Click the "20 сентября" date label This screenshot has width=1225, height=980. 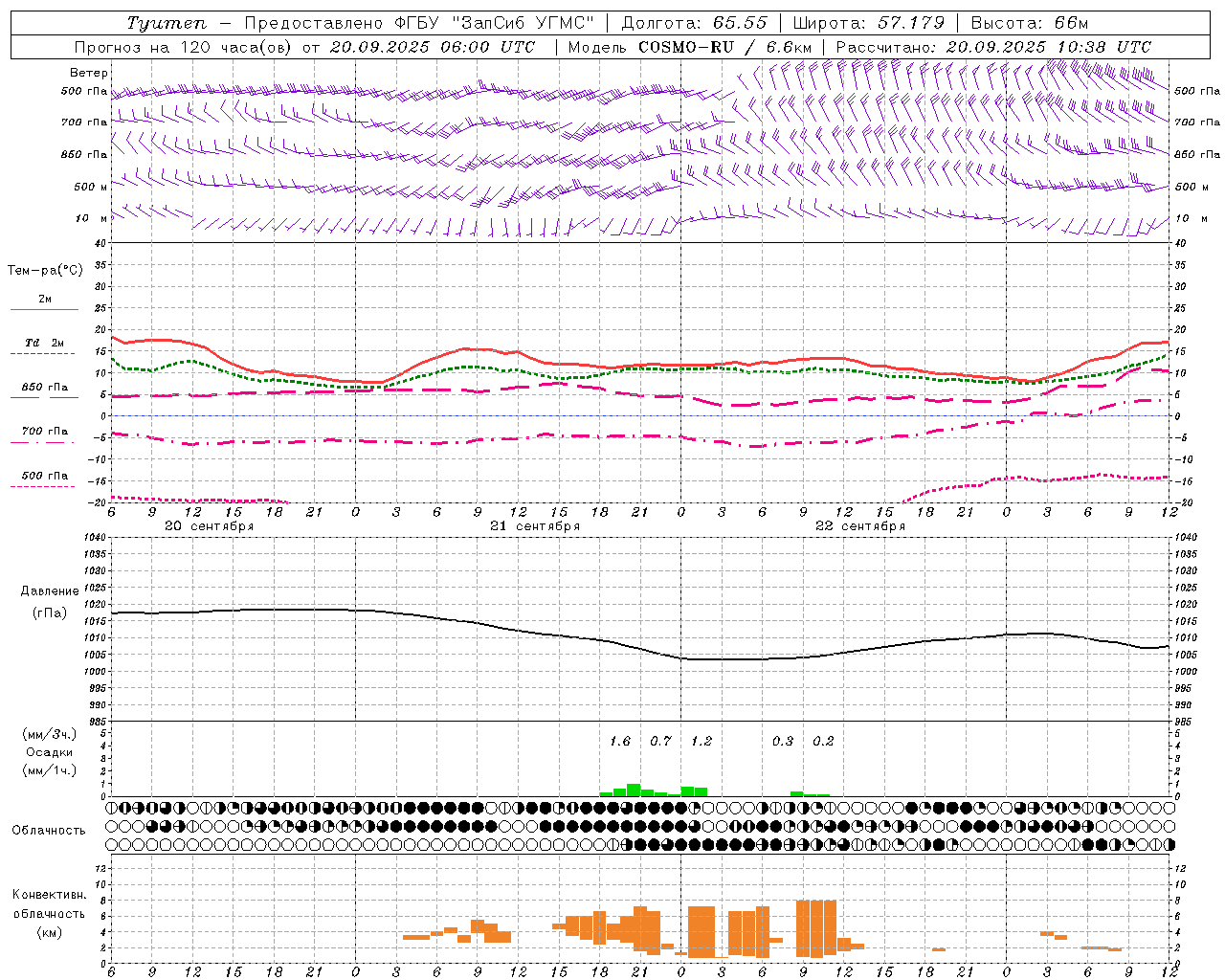pos(210,526)
